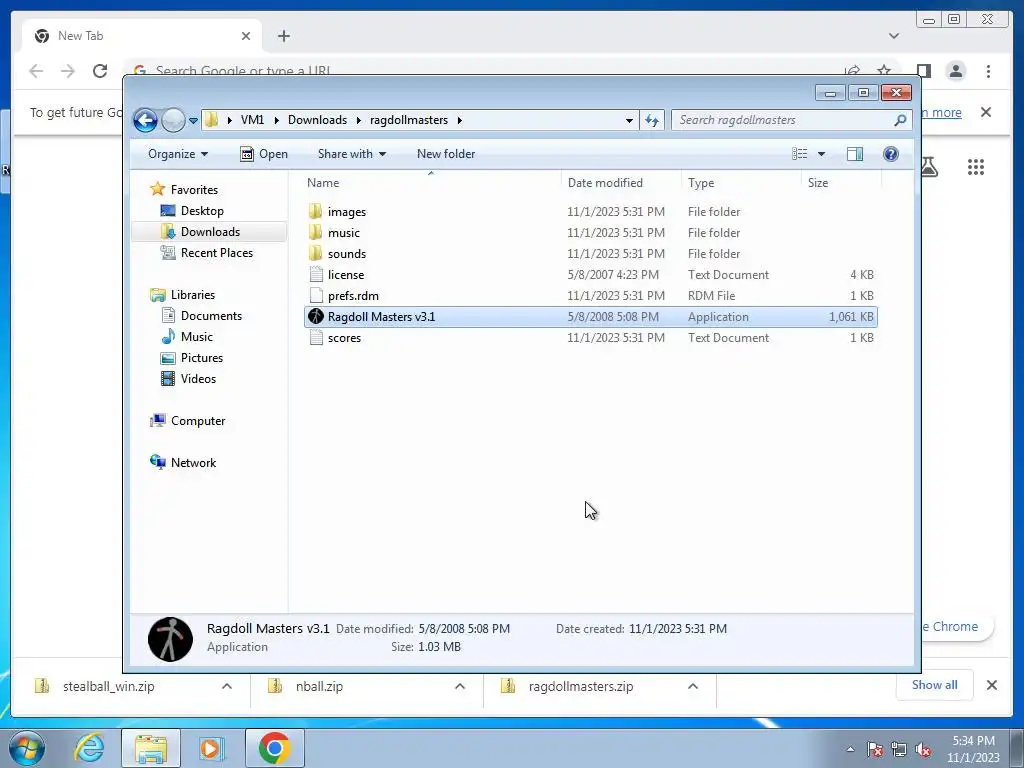Image resolution: width=1024 pixels, height=768 pixels.
Task: Click New folder button
Action: (x=446, y=154)
